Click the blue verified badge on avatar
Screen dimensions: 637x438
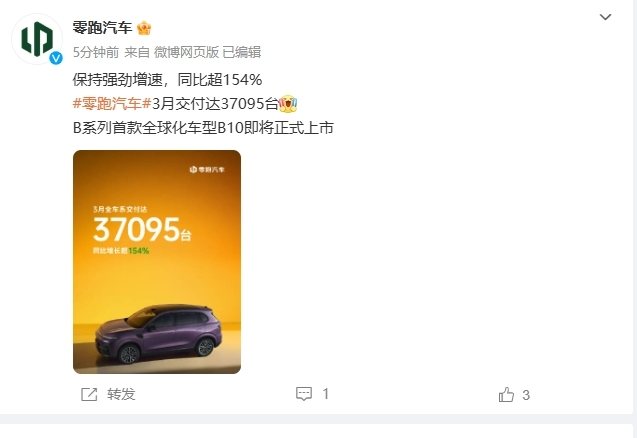[x=56, y=58]
